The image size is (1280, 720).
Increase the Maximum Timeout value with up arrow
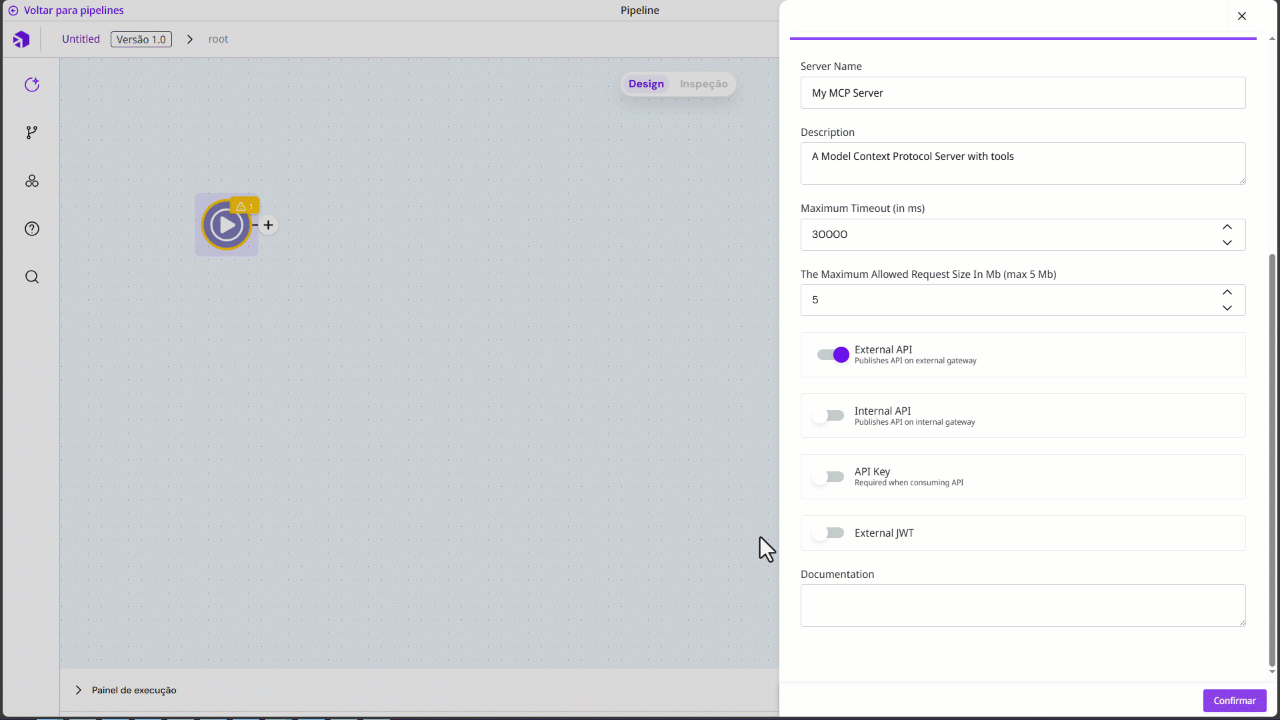coord(1226,227)
